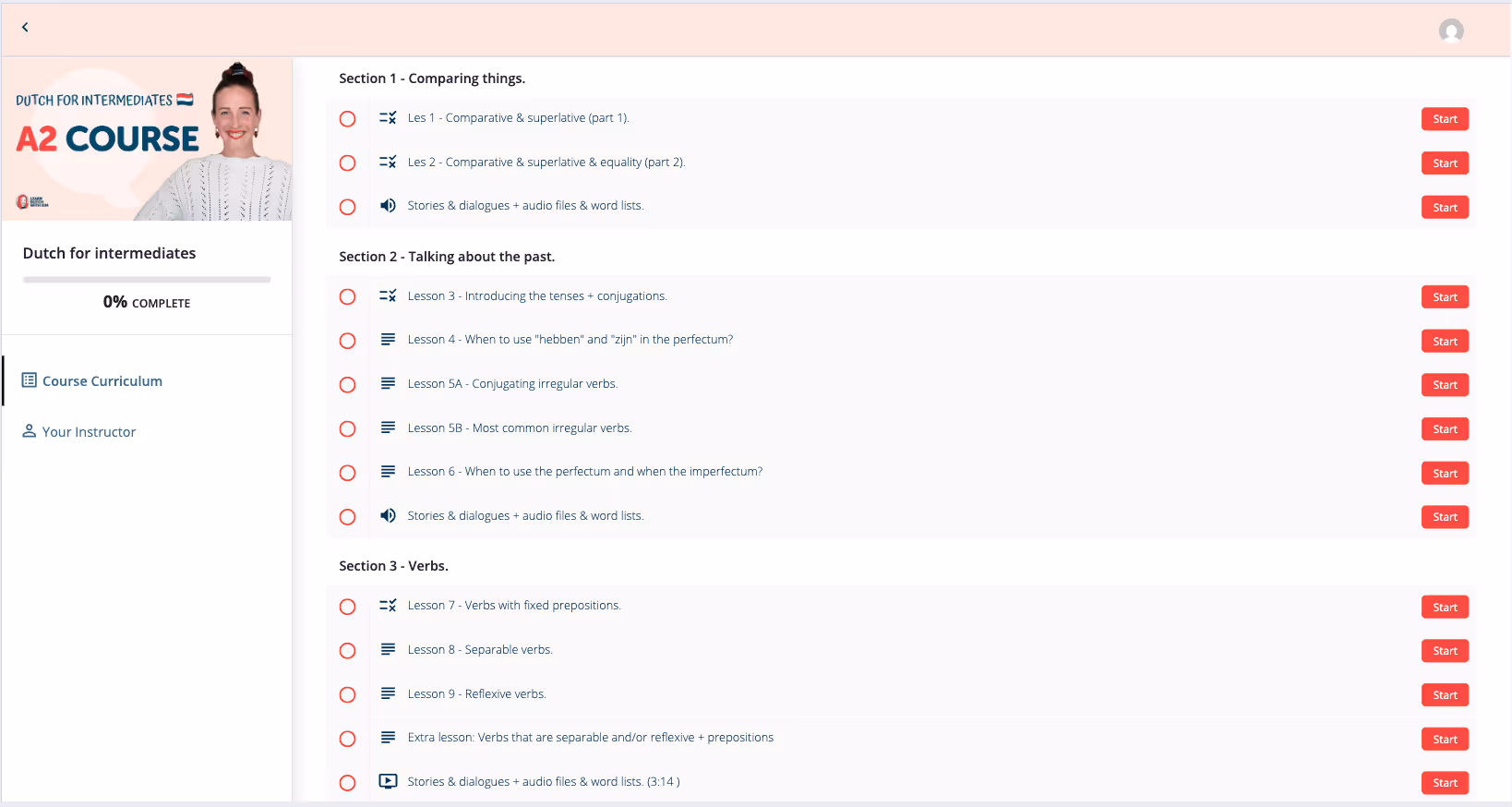This screenshot has height=807, width=1512.
Task: Click the audio icon in Section 2 stories
Action: click(x=388, y=516)
